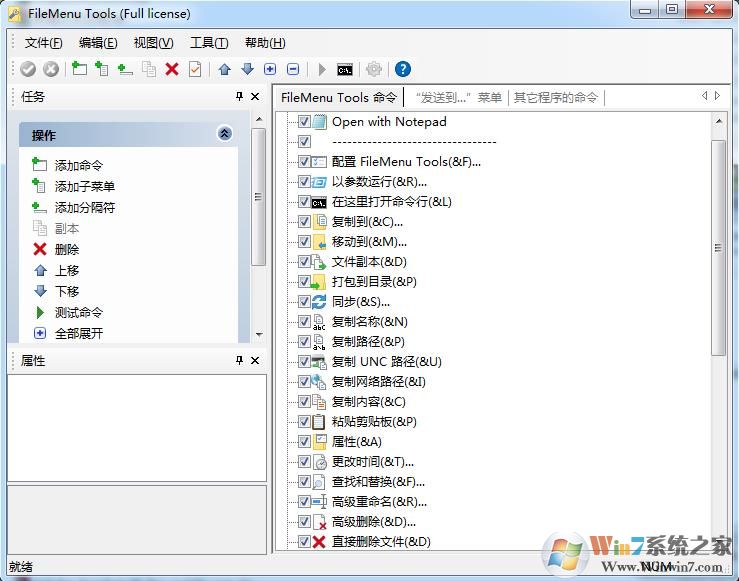Pin the 属性 panel with pushpin icon
The width and height of the screenshot is (739, 581).
click(239, 360)
